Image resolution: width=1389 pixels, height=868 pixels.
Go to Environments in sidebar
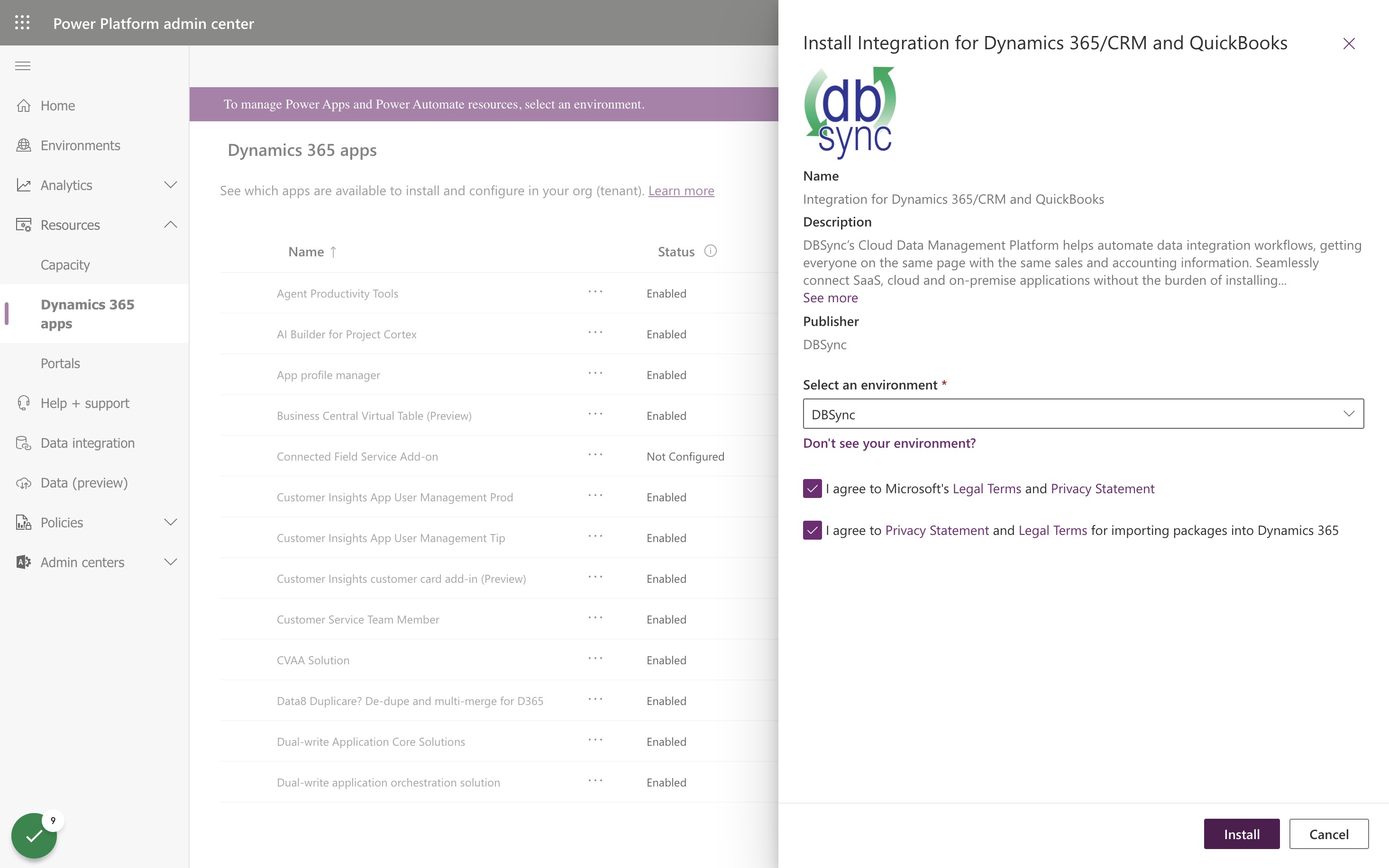[81, 145]
